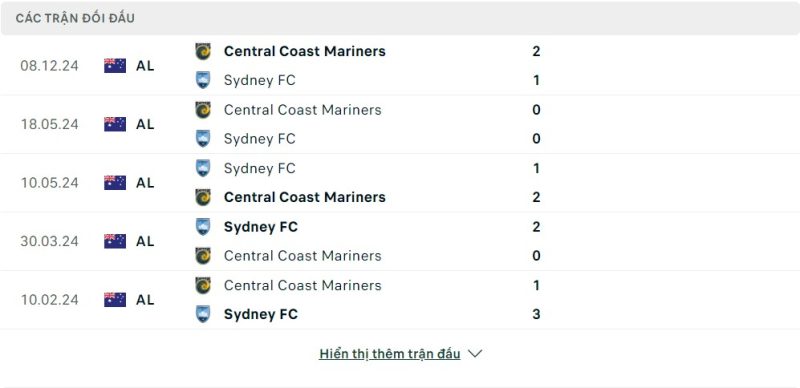Click Sydney FC crest in 10.02.24 match
This screenshot has width=800, height=388.
[x=203, y=314]
